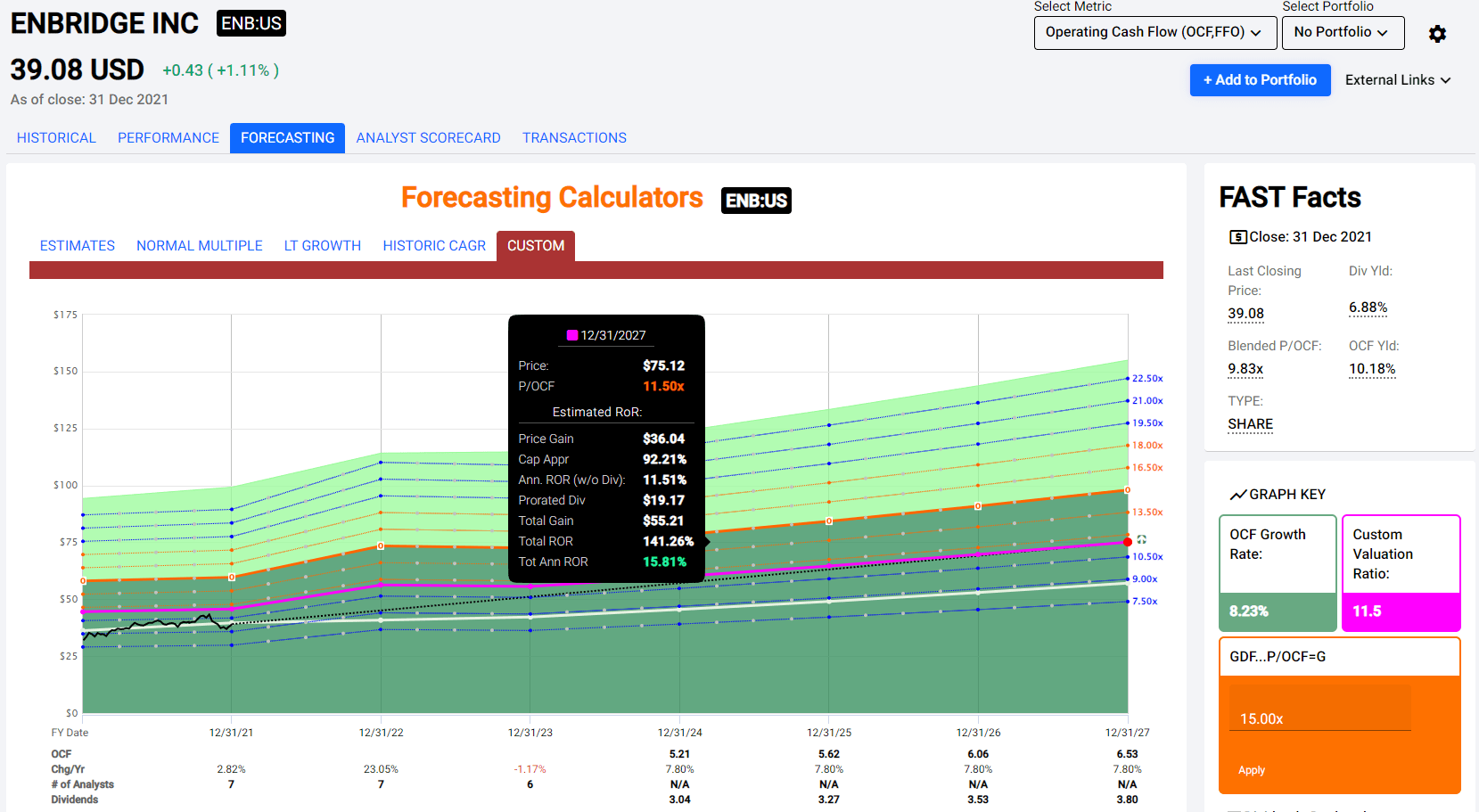This screenshot has width=1479, height=812.
Task: Click the 18.00x multiple line label
Action: pos(1147,446)
